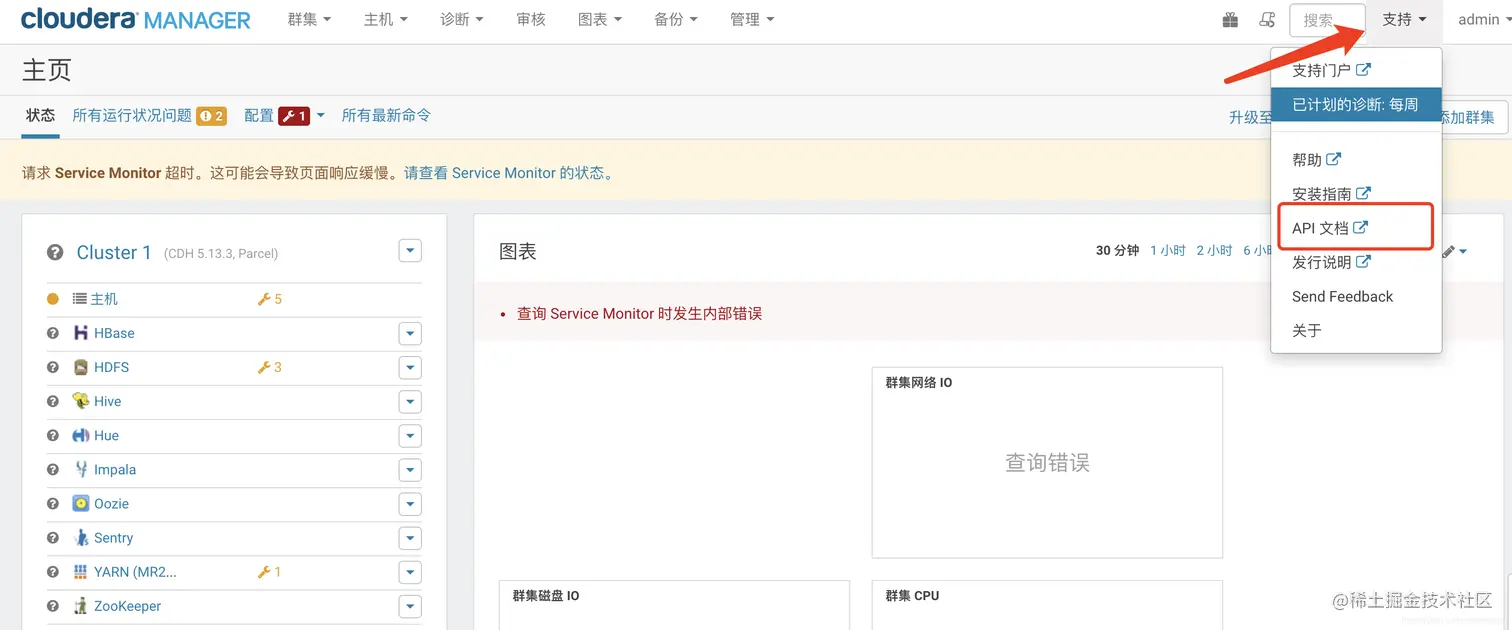The image size is (1512, 630).
Task: Expand the ZooKeeper actions dropdown
Action: pyautogui.click(x=410, y=606)
